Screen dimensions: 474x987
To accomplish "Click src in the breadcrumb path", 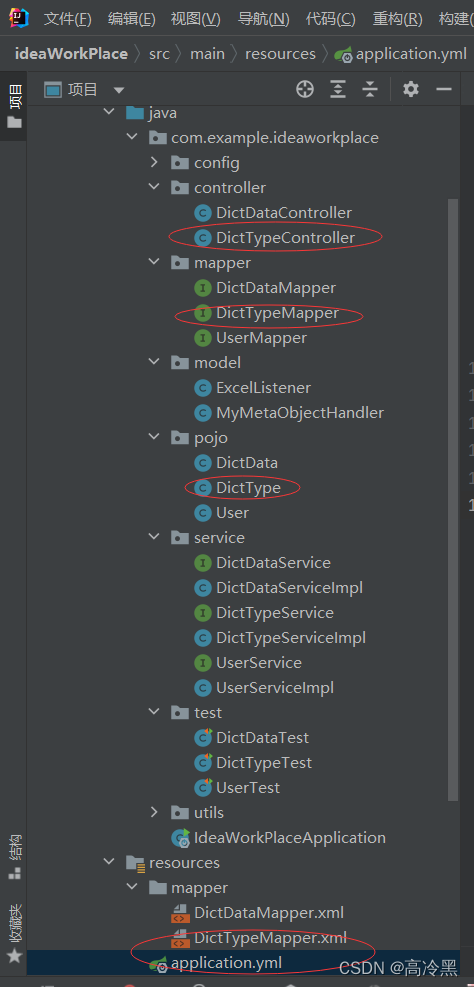I will coord(159,54).
